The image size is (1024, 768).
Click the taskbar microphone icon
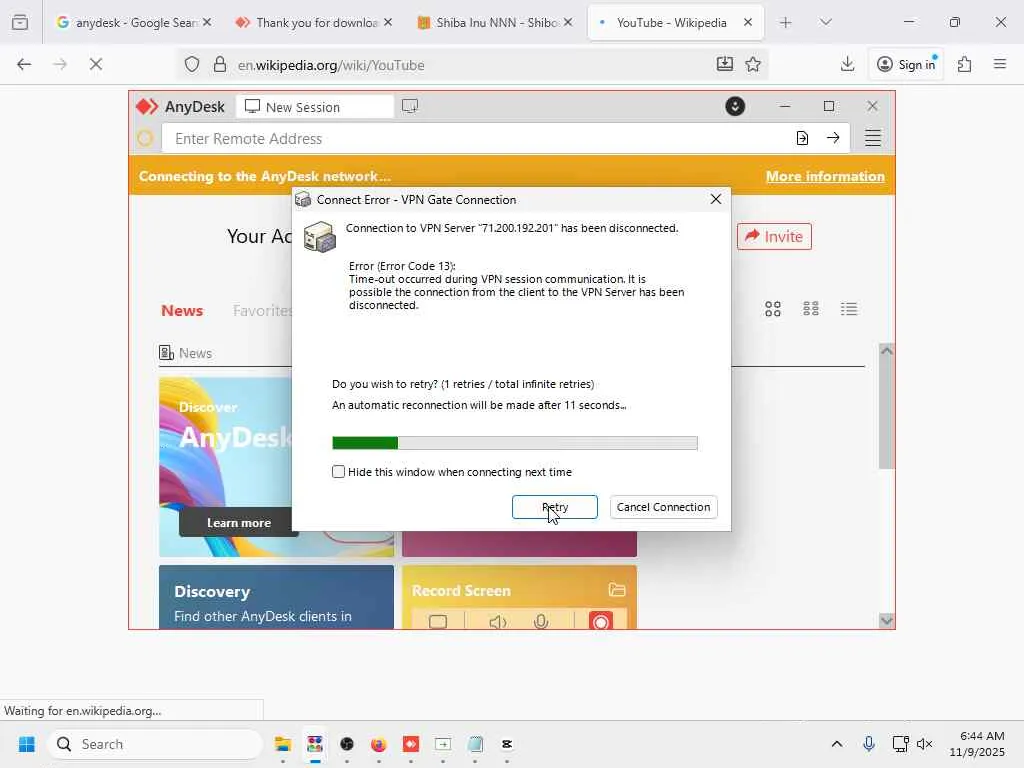point(869,744)
